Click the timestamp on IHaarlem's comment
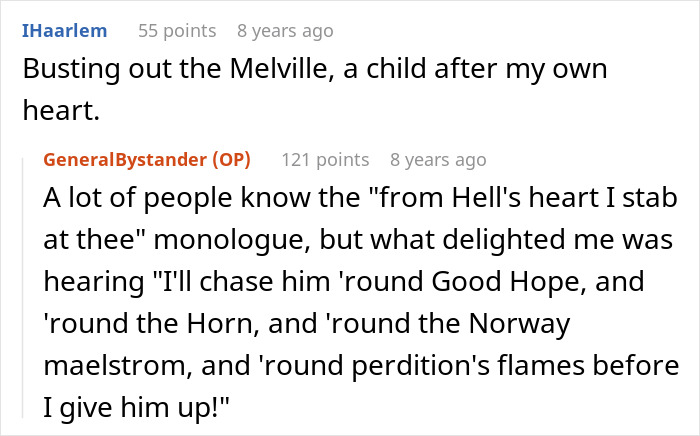 coord(285,31)
